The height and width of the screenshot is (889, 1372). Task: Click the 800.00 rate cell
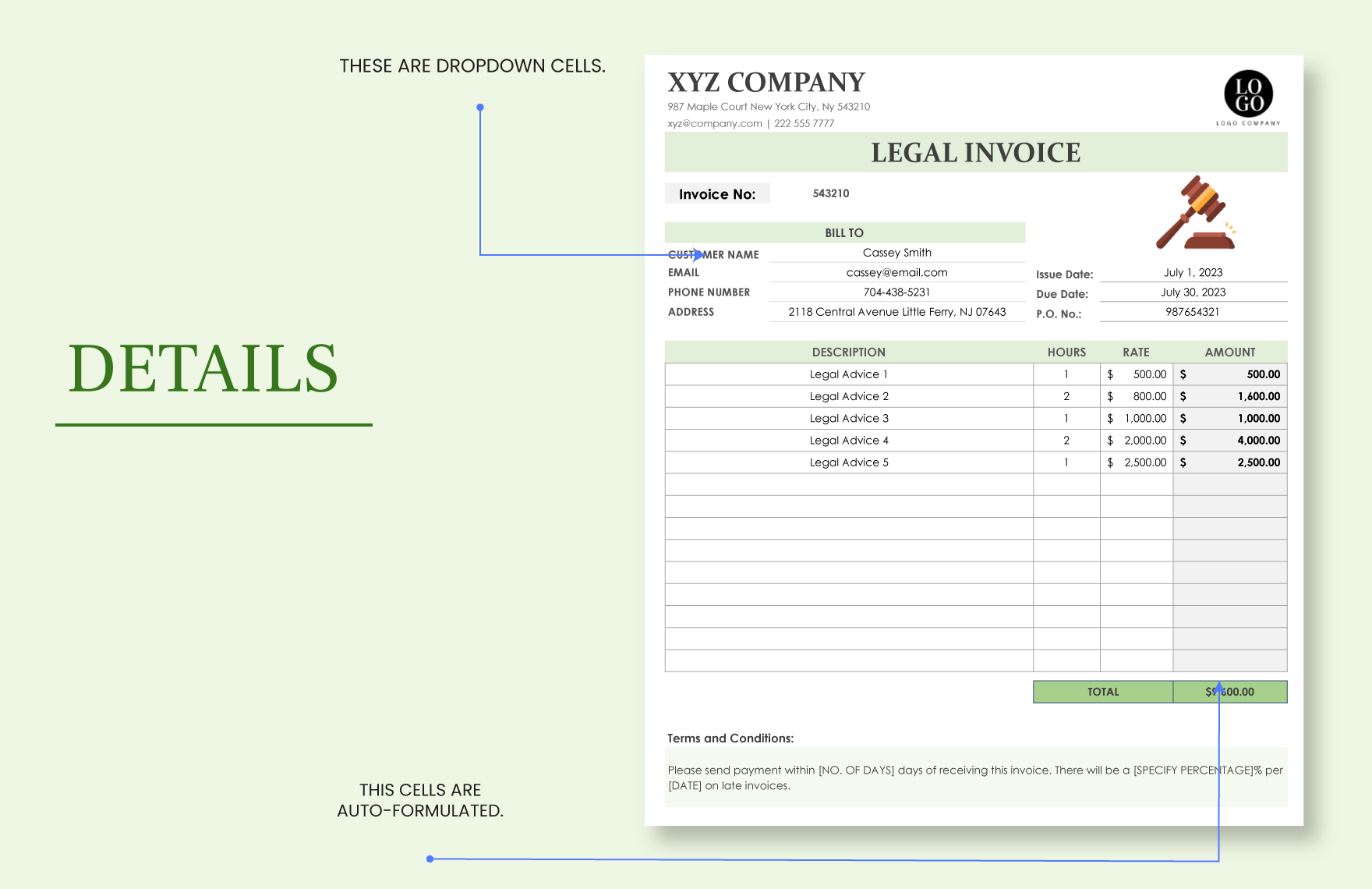(1137, 396)
